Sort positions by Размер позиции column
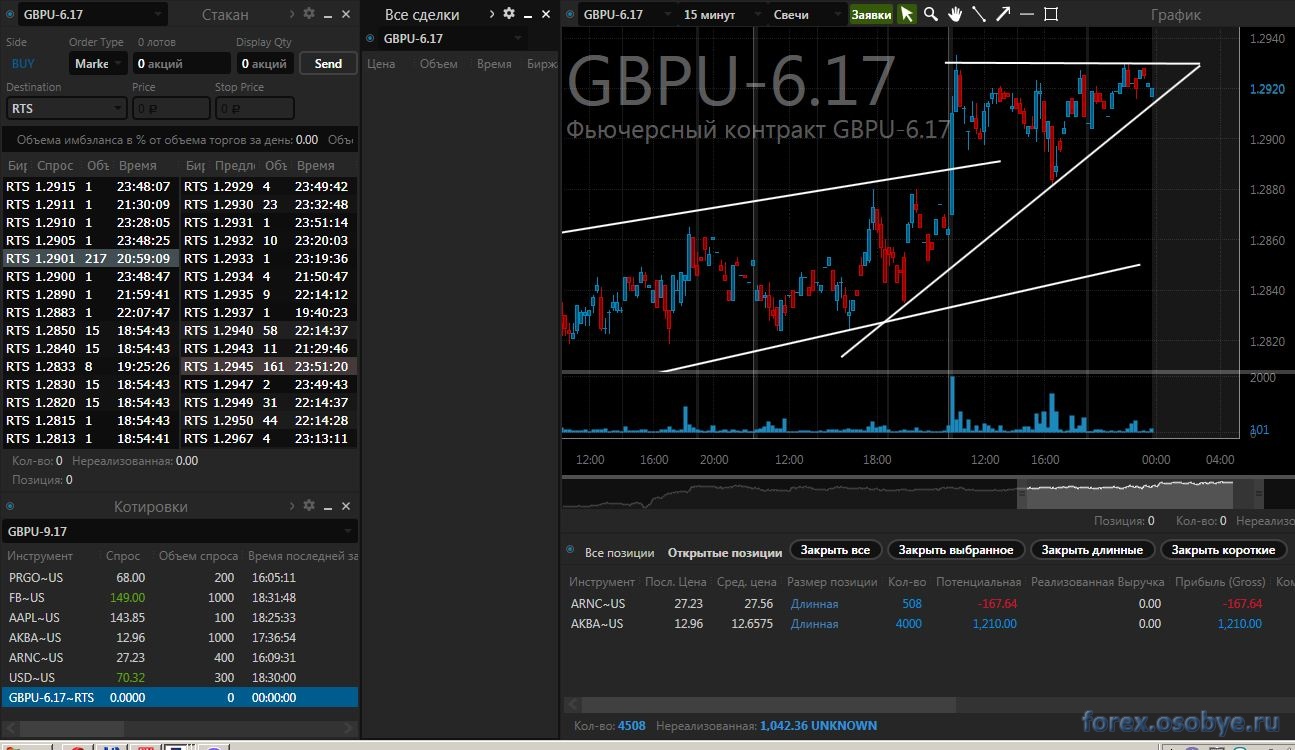The image size is (1295, 750). click(x=832, y=581)
